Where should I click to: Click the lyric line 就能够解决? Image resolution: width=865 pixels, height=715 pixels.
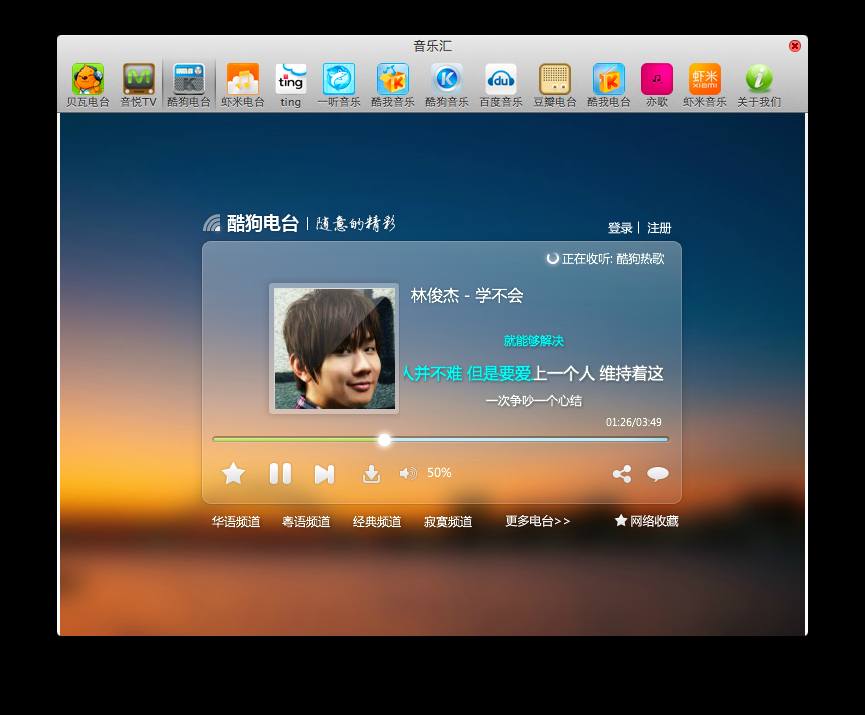point(533,341)
